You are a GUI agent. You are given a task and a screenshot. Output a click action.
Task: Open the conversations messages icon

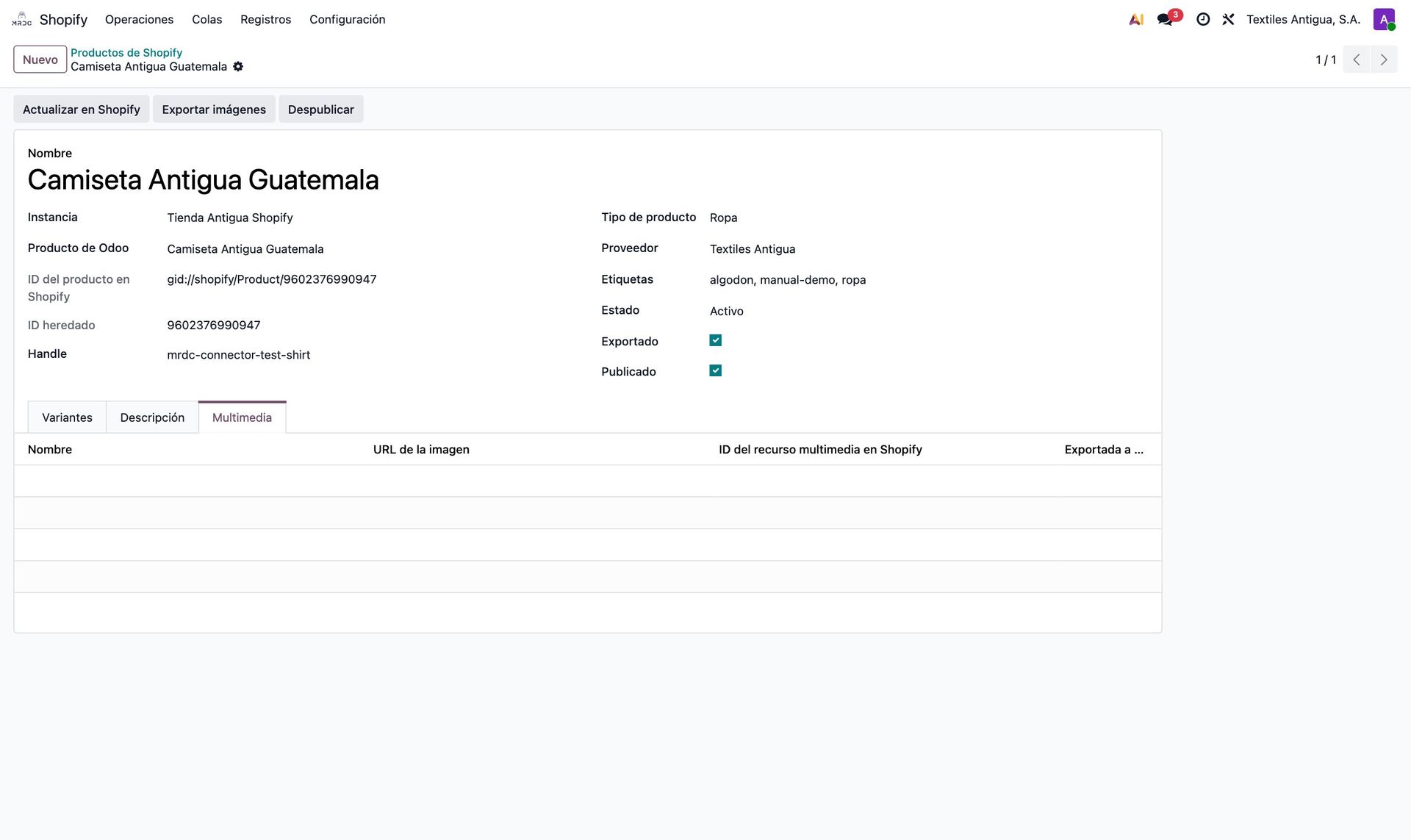pos(1166,20)
